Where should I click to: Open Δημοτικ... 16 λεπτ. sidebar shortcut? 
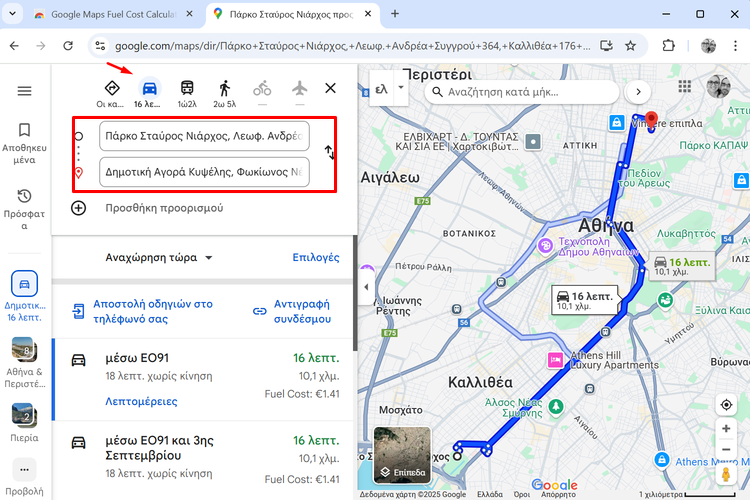(x=24, y=296)
